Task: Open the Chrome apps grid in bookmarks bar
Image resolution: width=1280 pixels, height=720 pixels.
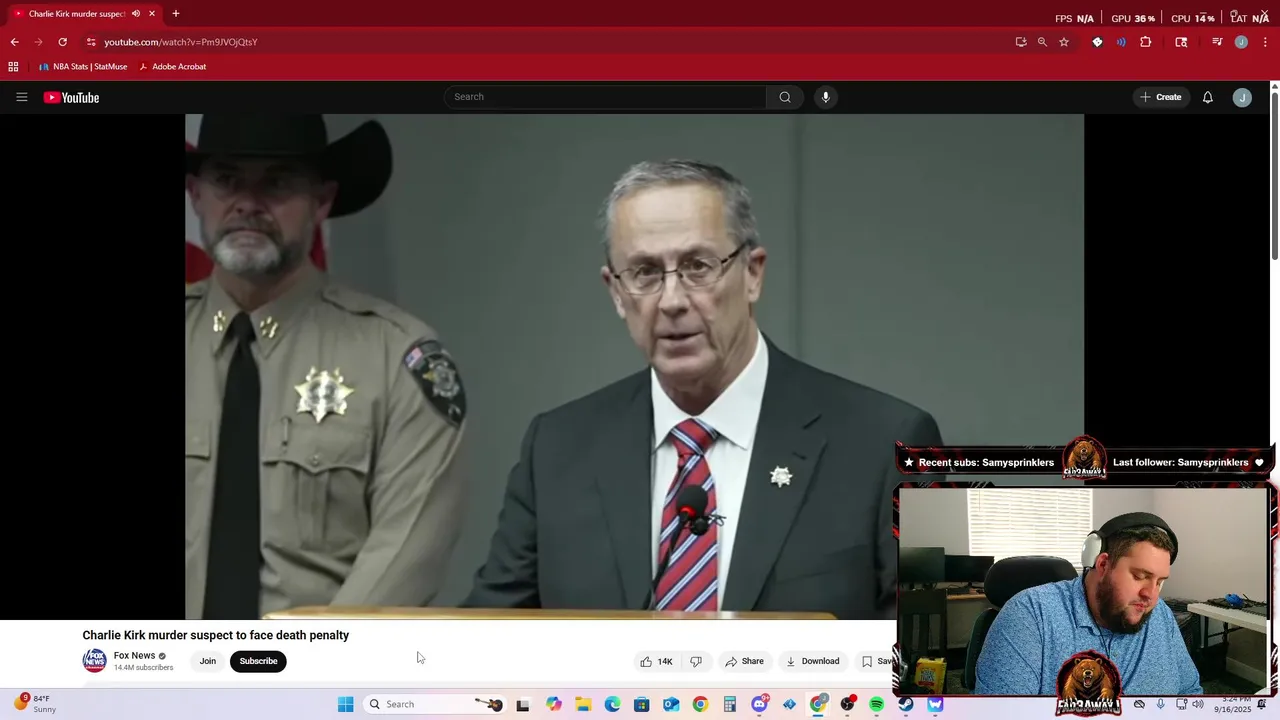Action: pos(13,67)
